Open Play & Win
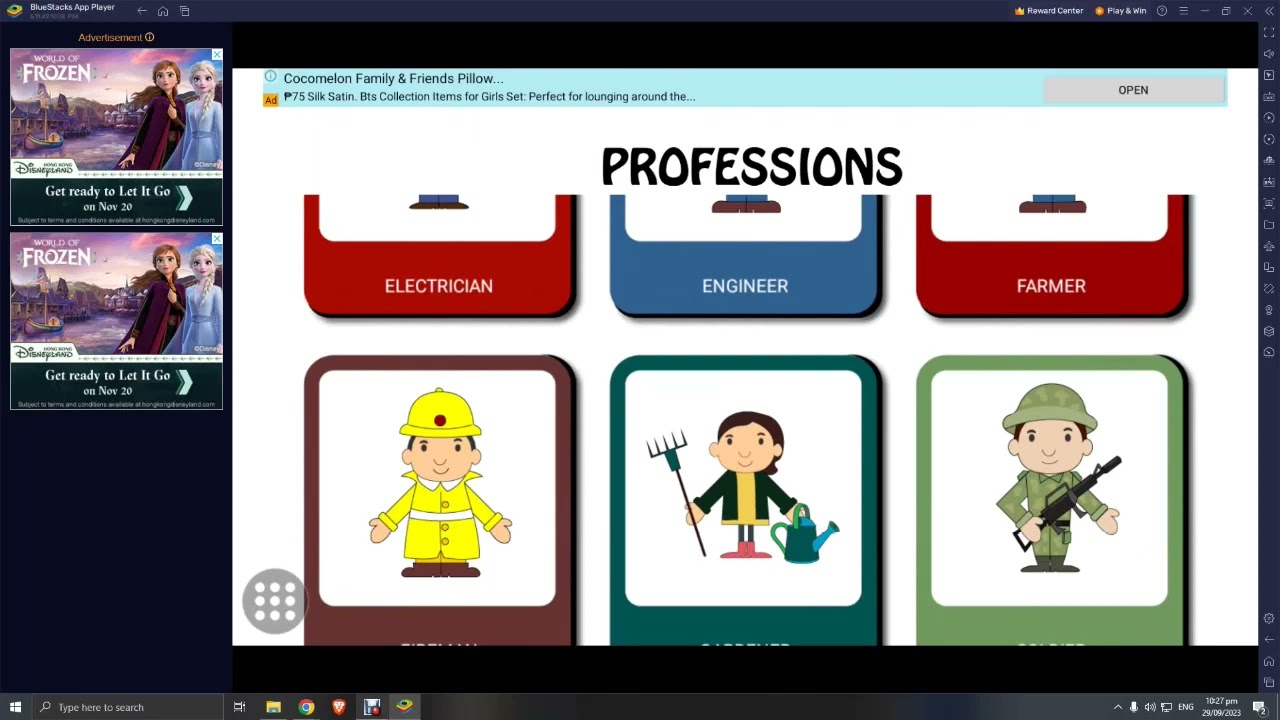The height and width of the screenshot is (720, 1280). (x=1120, y=11)
